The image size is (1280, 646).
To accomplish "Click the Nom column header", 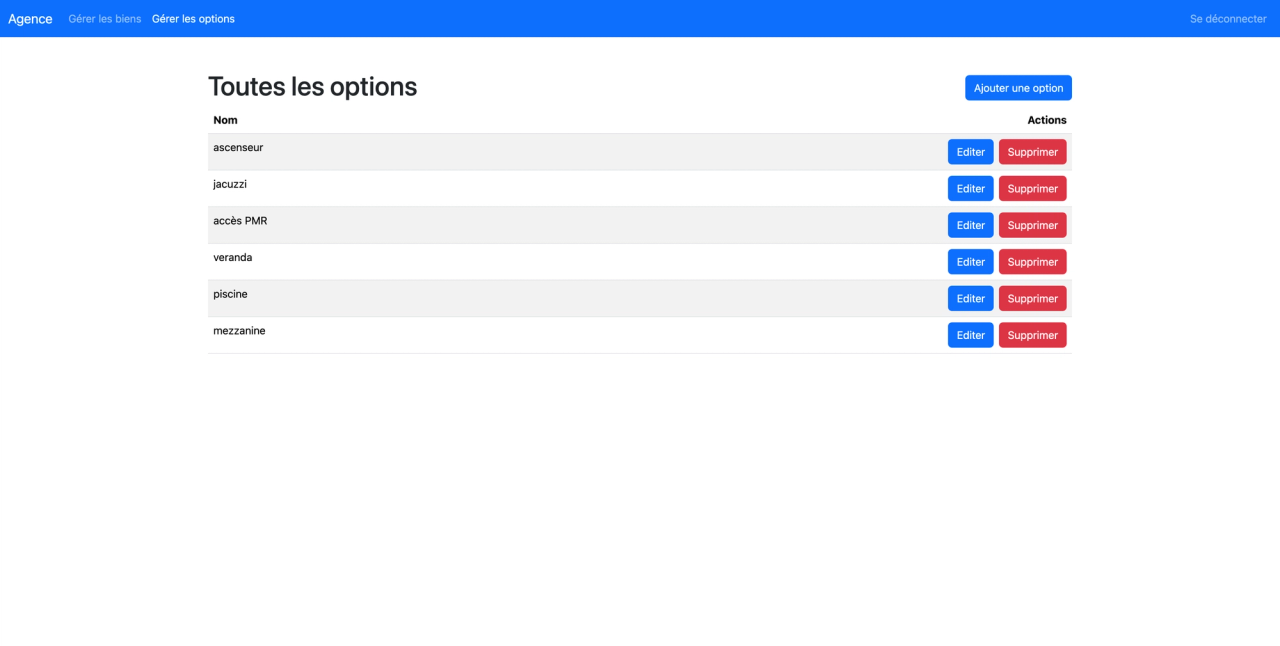I will pos(225,120).
